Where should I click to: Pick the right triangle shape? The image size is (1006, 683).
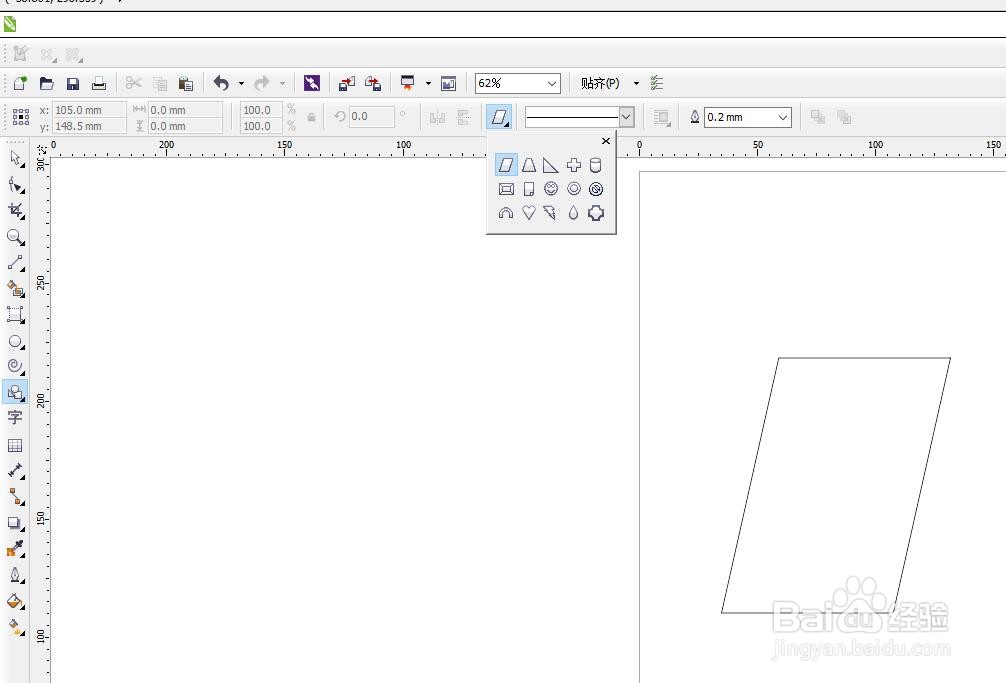pos(550,165)
